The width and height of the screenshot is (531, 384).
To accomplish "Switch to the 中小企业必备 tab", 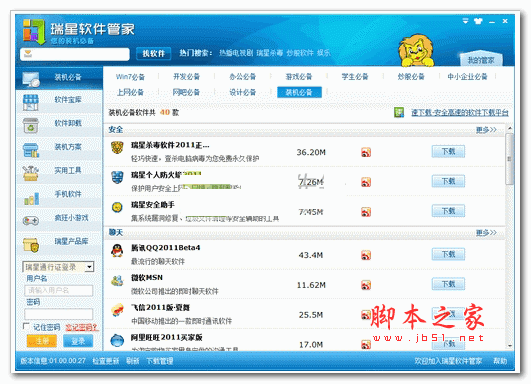I will pyautogui.click(x=467, y=77).
